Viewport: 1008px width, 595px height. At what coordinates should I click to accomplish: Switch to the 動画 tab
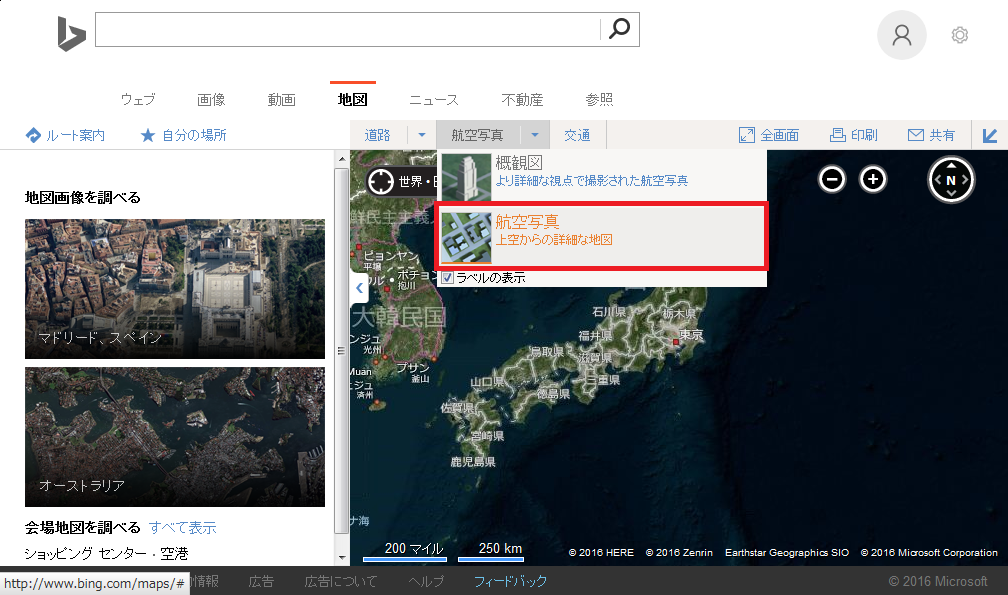click(x=282, y=100)
